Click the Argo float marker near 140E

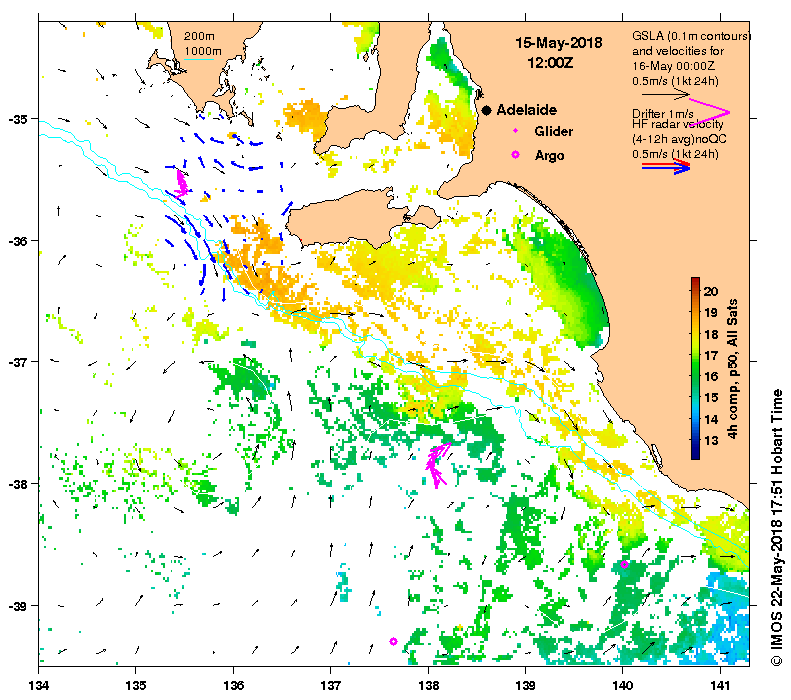click(624, 564)
